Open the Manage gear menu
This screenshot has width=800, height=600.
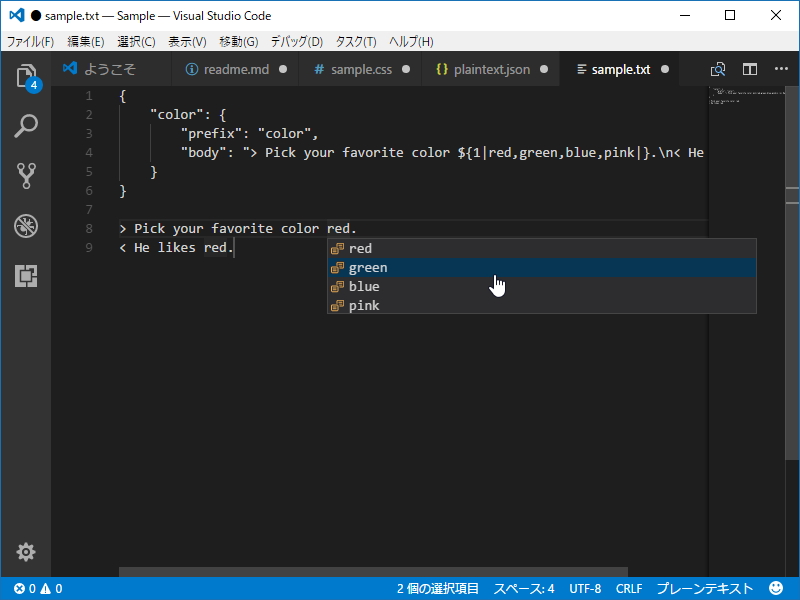(x=26, y=552)
